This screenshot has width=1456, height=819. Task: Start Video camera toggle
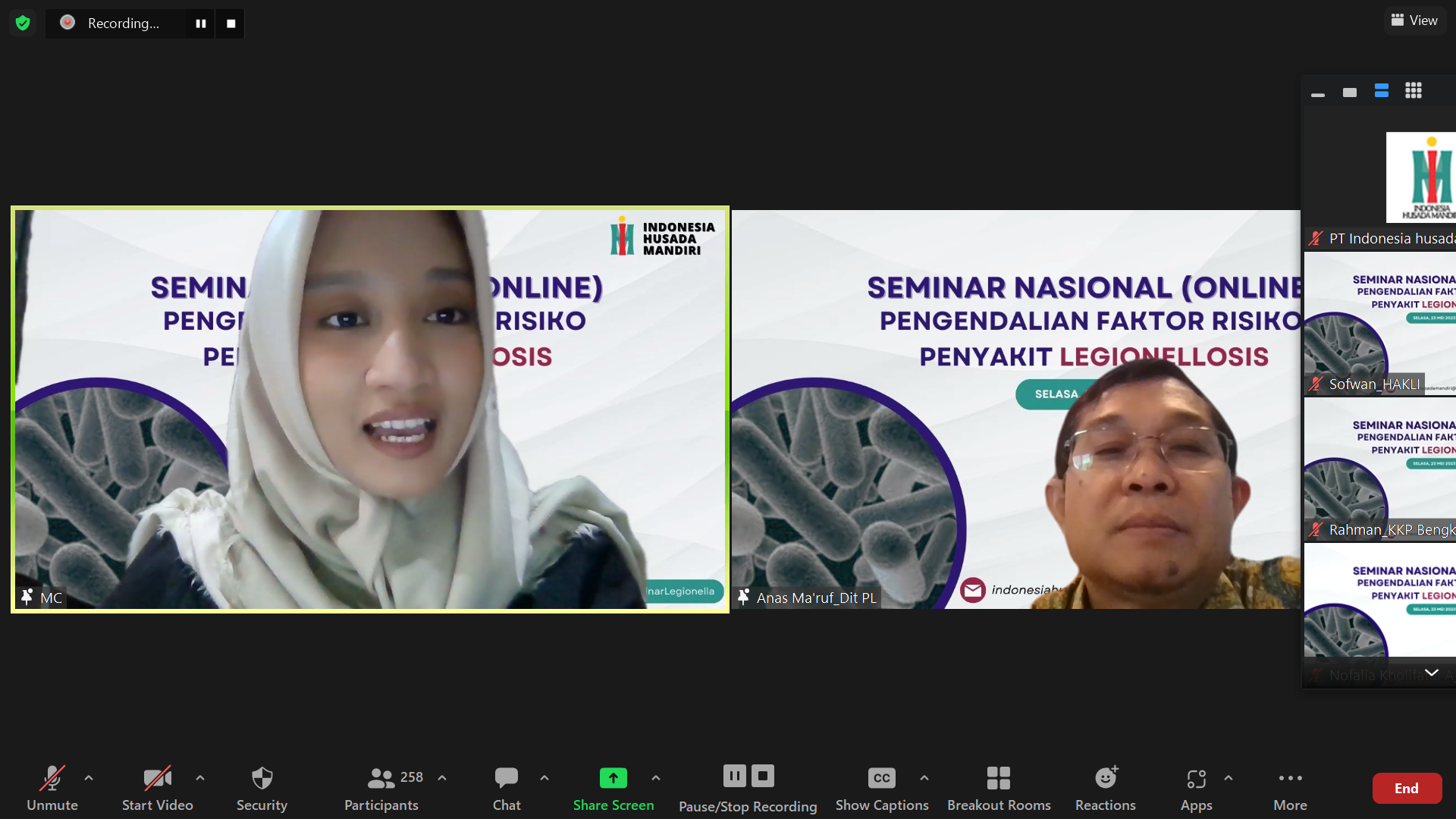point(158,789)
